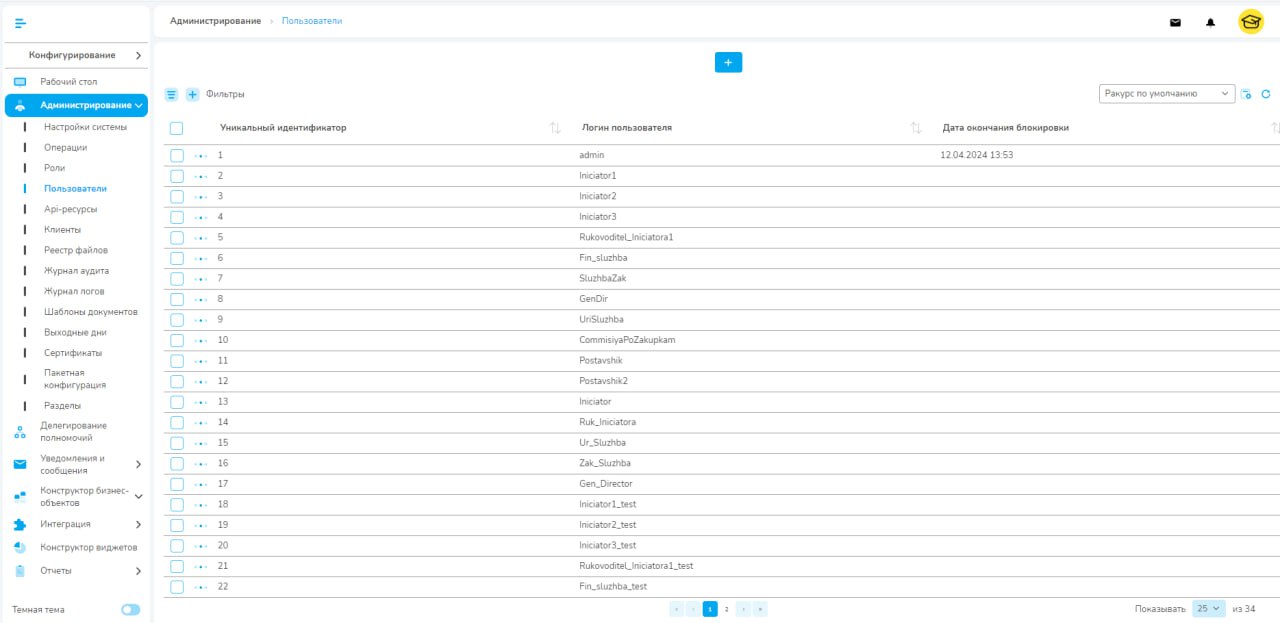1280x623 pixels.
Task: Expand Уведомления и сообщения submenu
Action: pyautogui.click(x=138, y=464)
